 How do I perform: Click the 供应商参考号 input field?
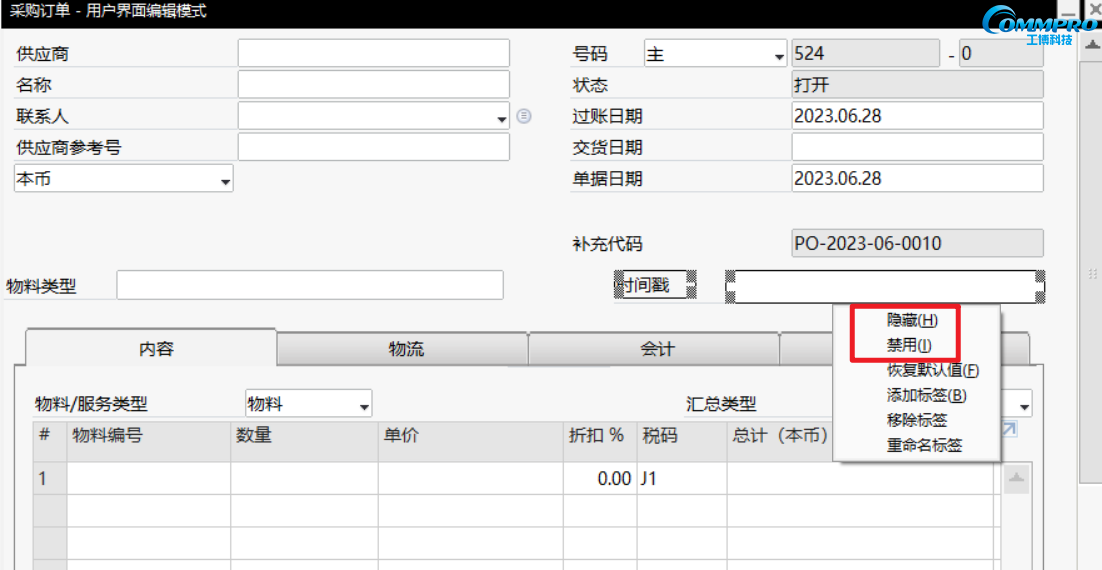373,148
